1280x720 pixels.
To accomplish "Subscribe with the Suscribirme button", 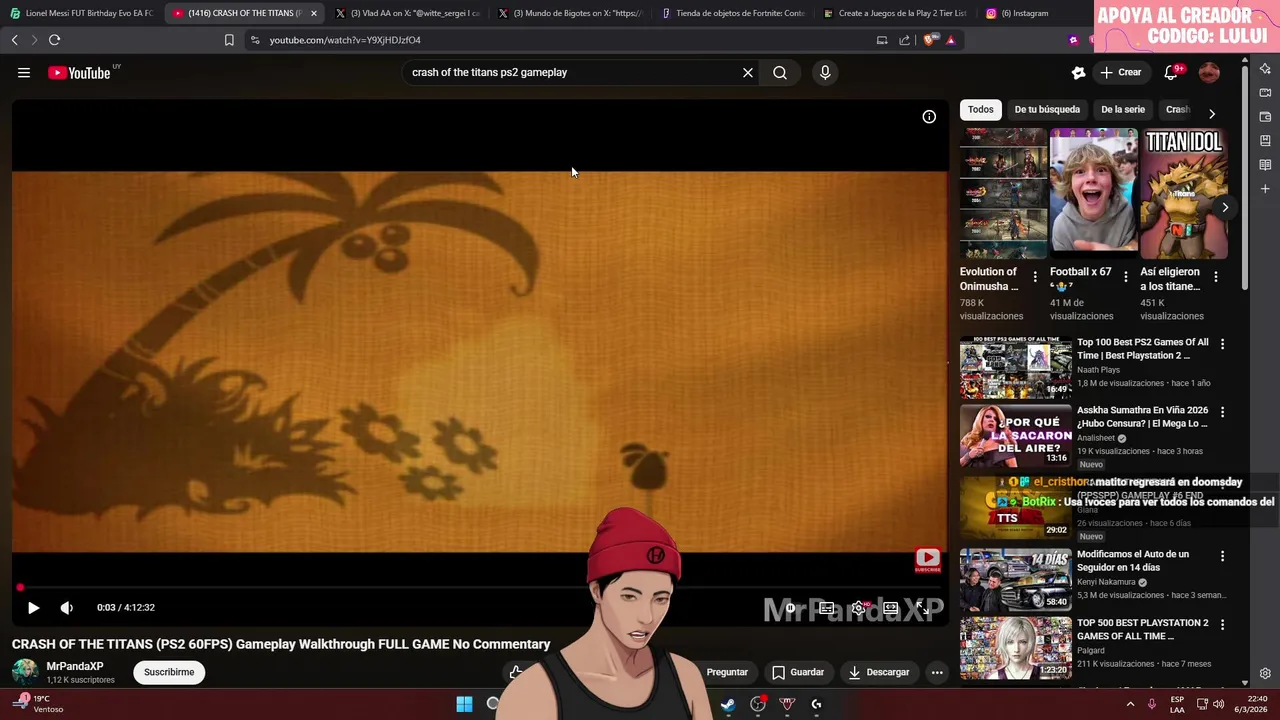I will [169, 672].
